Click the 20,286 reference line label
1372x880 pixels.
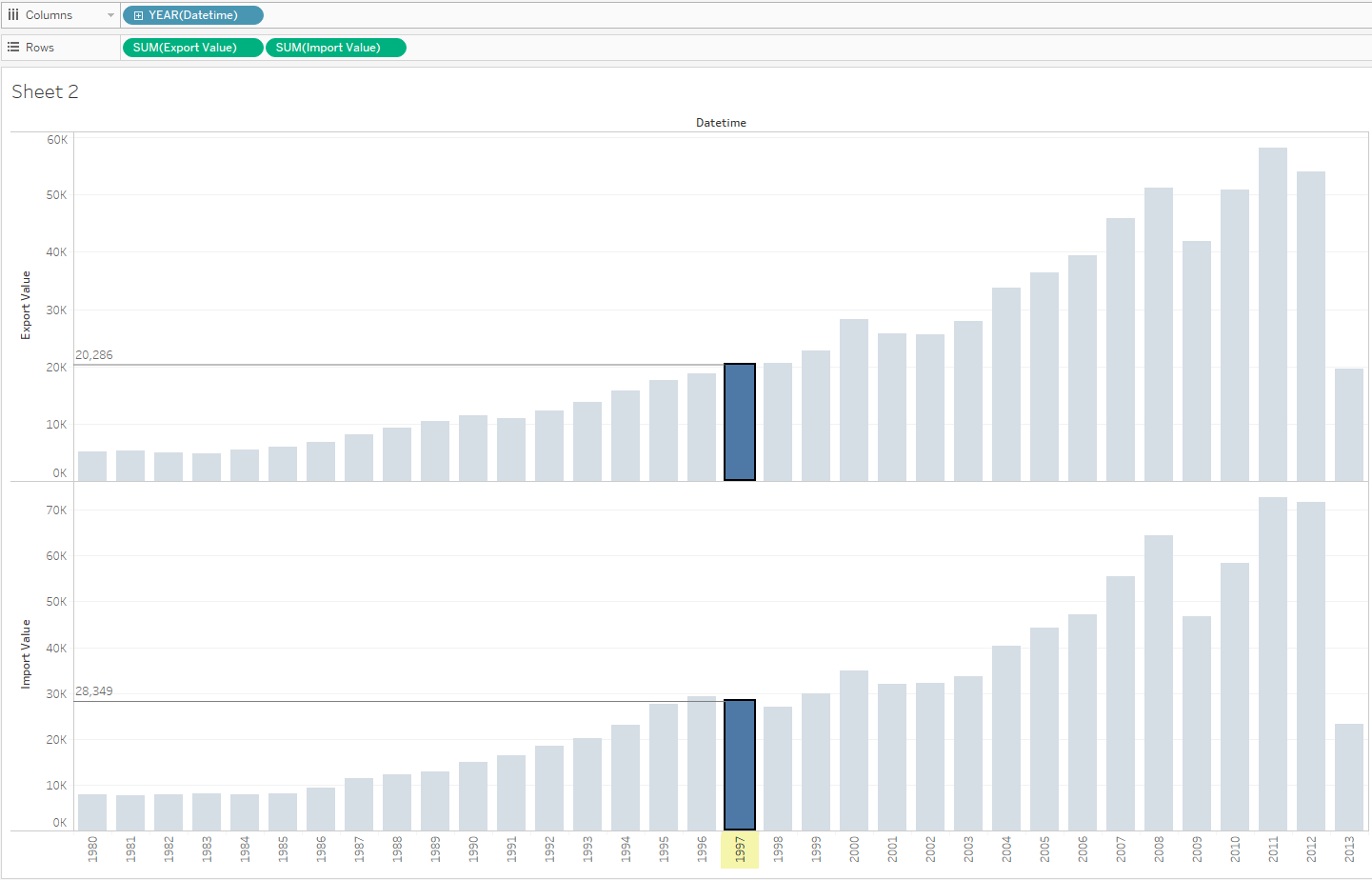94,355
